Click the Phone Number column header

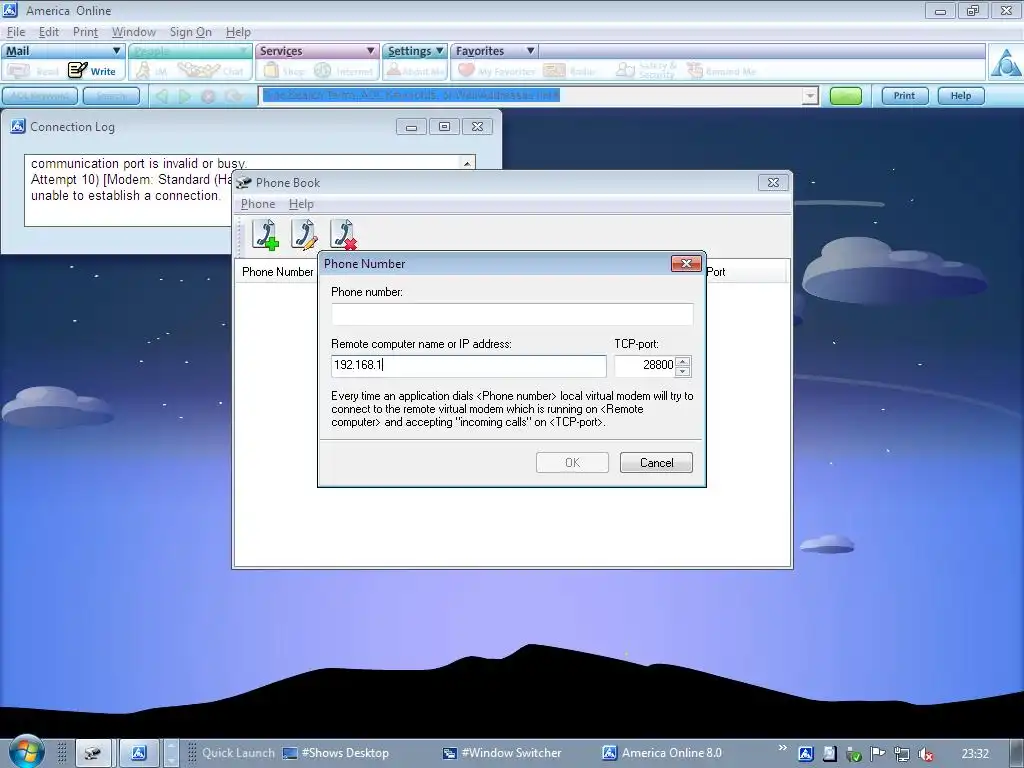(278, 272)
